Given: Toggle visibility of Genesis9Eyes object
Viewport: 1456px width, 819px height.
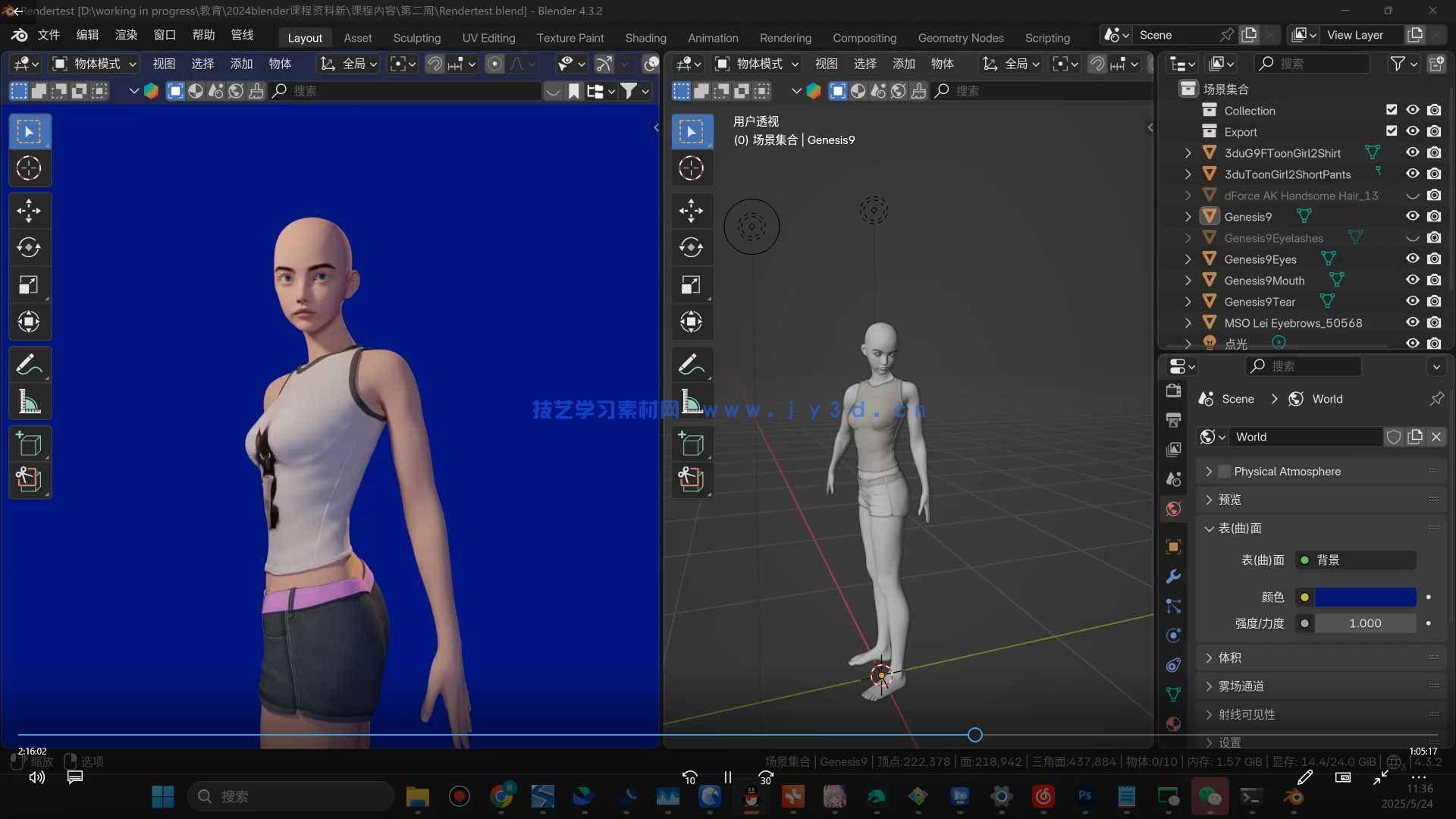Looking at the screenshot, I should click(x=1412, y=259).
